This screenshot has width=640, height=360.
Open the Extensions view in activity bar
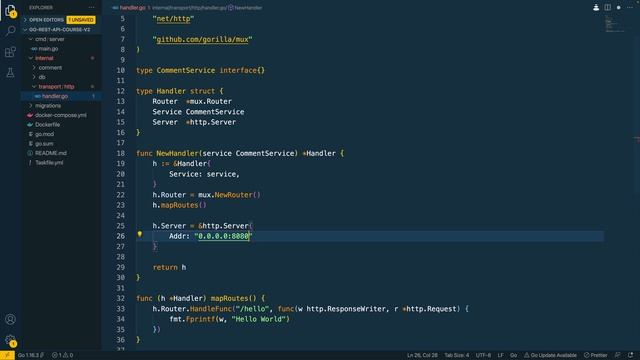coord(10,52)
